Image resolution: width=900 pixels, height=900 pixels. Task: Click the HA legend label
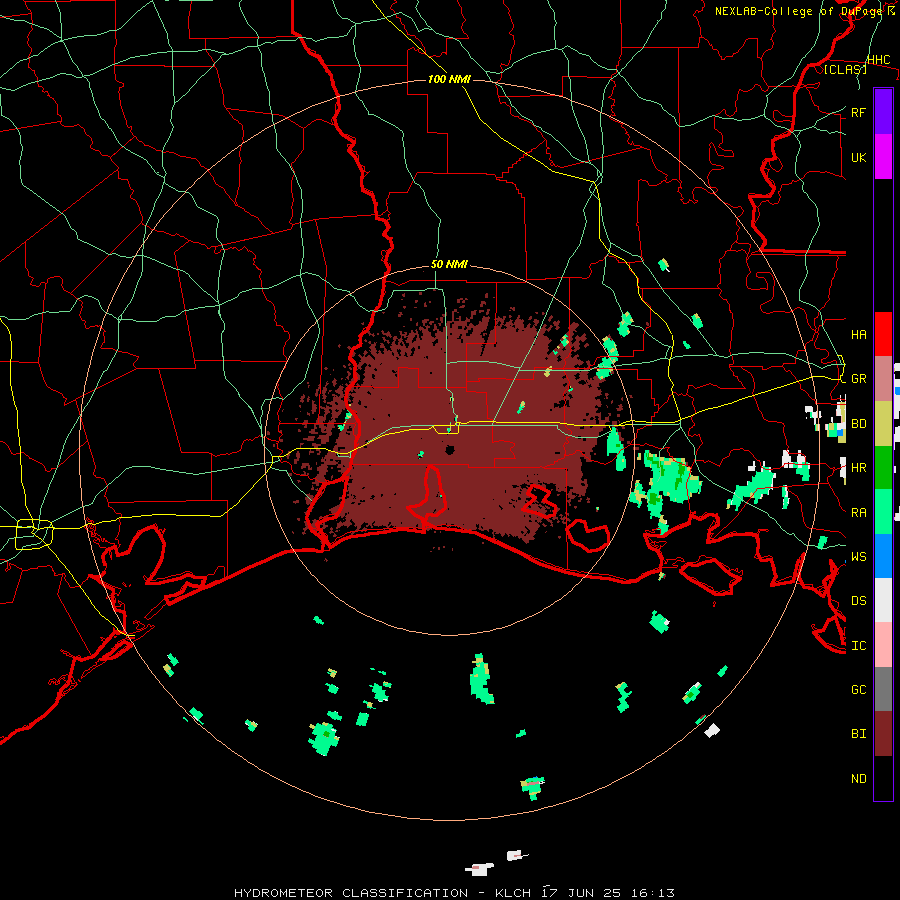(858, 334)
